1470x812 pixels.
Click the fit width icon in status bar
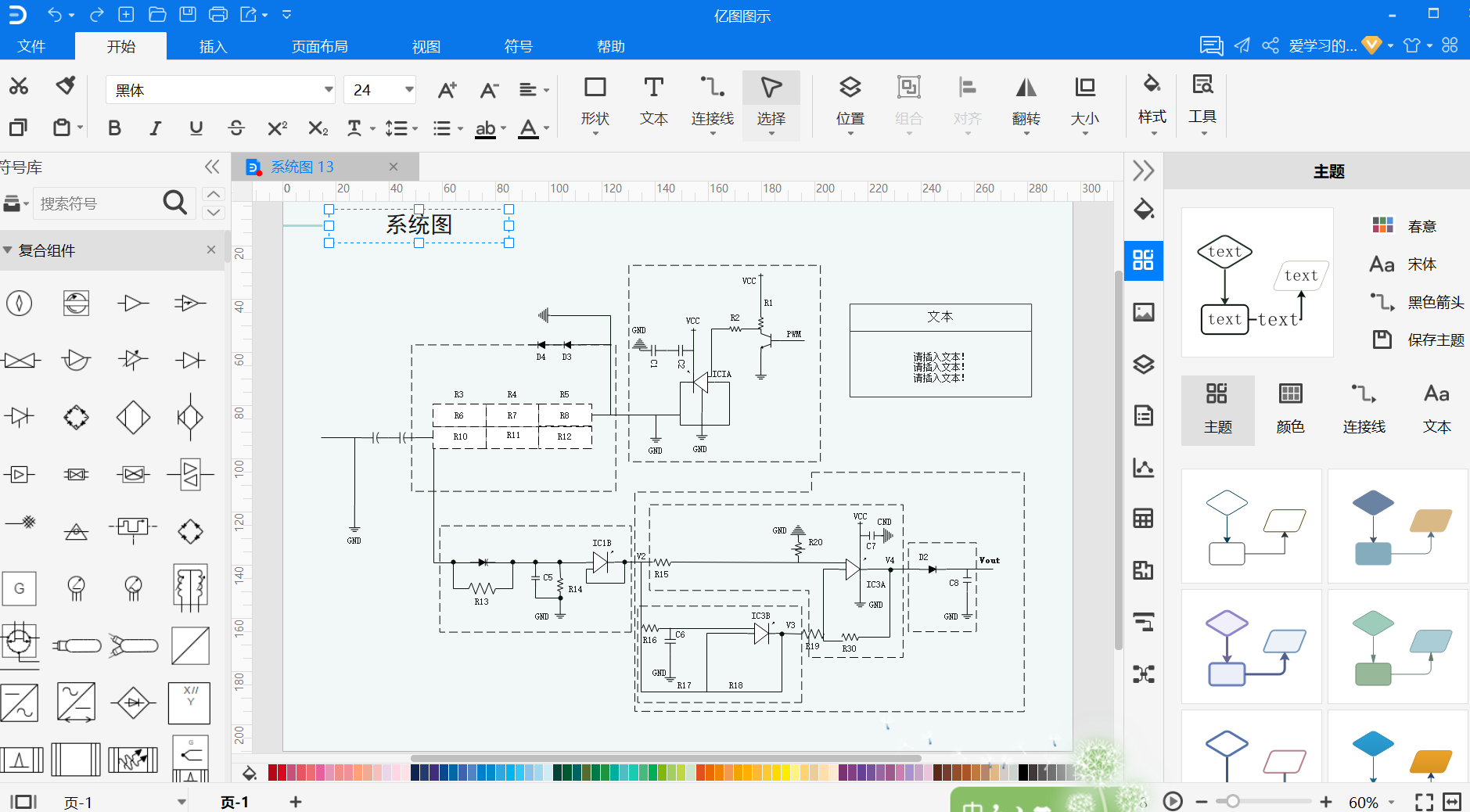pyautogui.click(x=1452, y=802)
